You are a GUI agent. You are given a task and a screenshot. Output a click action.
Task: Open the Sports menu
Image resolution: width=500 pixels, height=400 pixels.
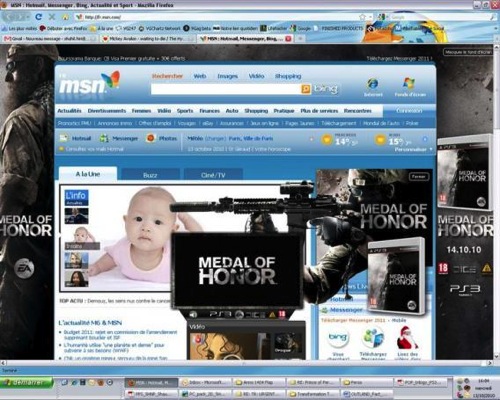185,111
